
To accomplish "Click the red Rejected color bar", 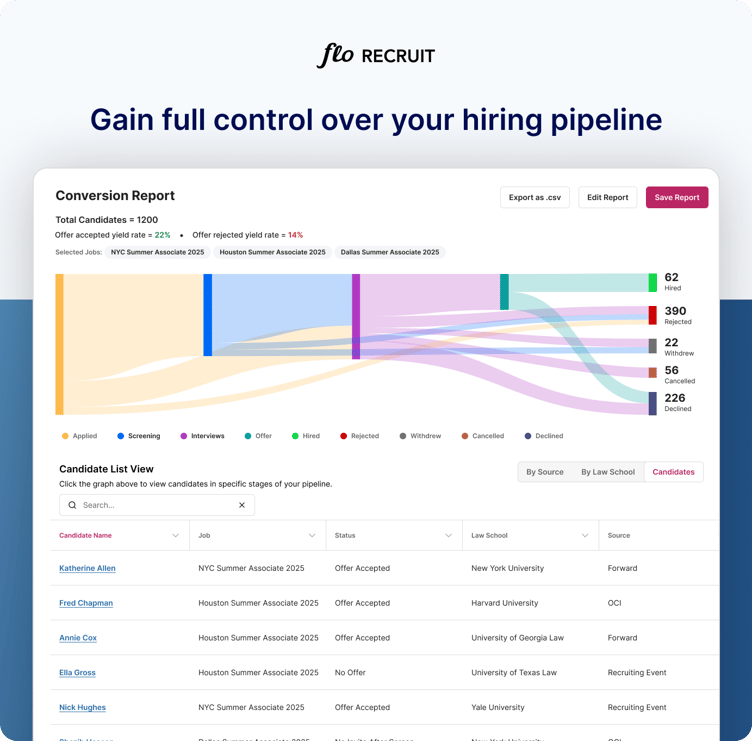I will tap(653, 315).
